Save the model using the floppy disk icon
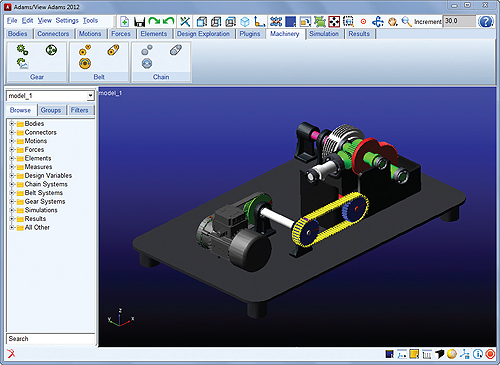The image size is (500, 365). pyautogui.click(x=139, y=22)
